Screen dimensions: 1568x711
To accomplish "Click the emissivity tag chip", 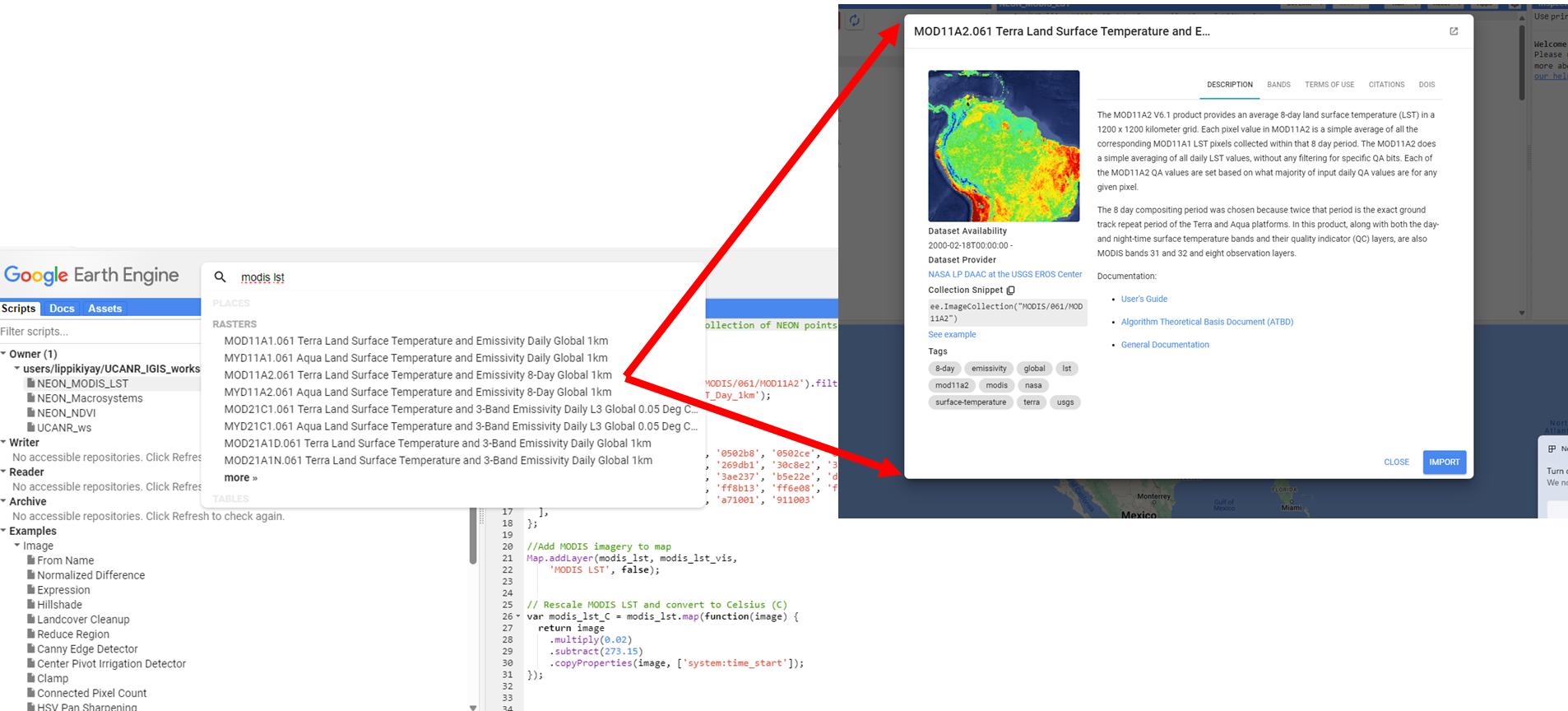I will coord(989,369).
